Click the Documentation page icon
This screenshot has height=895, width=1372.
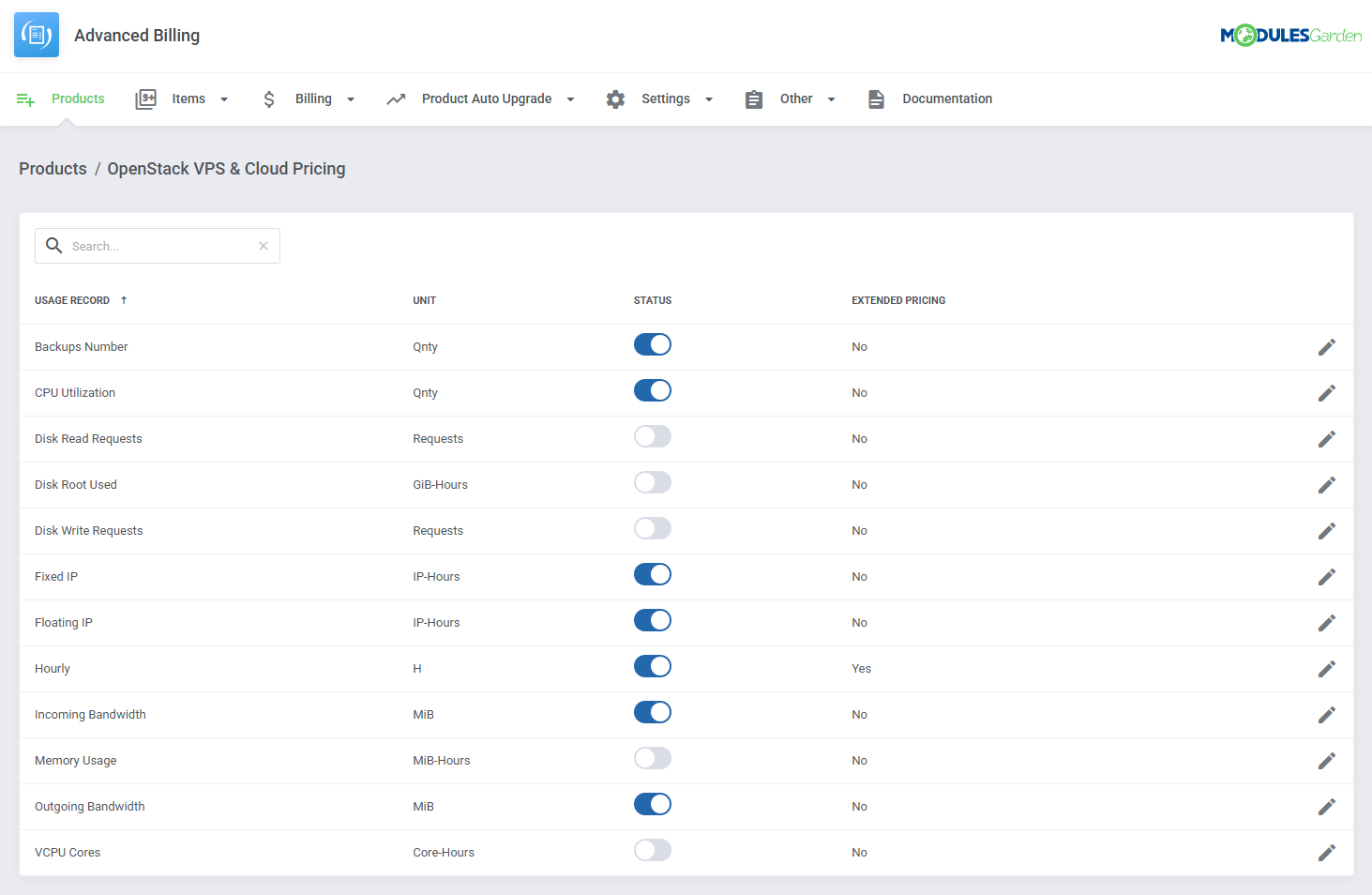click(x=876, y=99)
